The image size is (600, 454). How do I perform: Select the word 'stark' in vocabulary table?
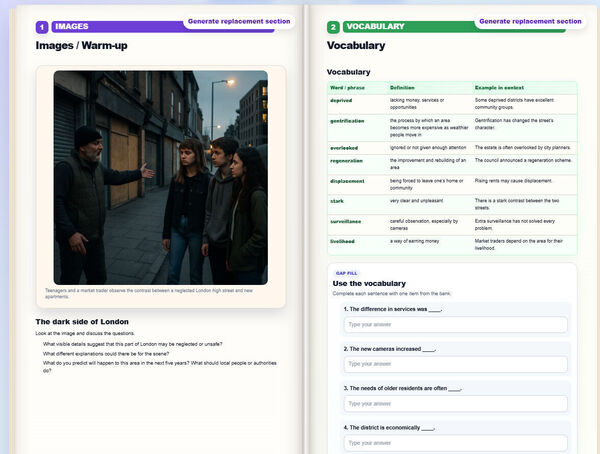[337, 201]
